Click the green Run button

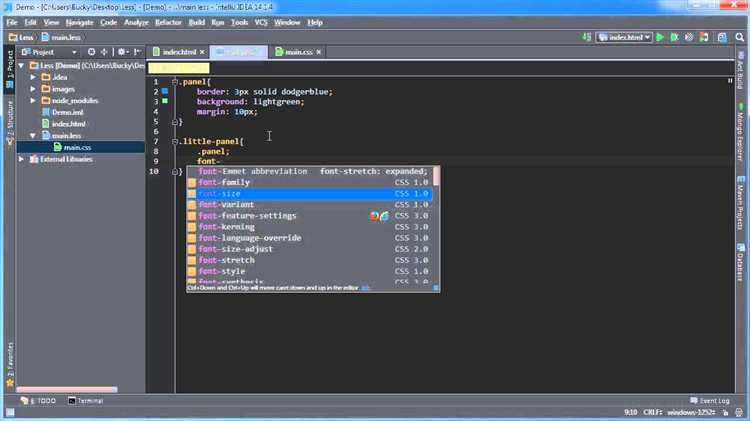pyautogui.click(x=660, y=37)
